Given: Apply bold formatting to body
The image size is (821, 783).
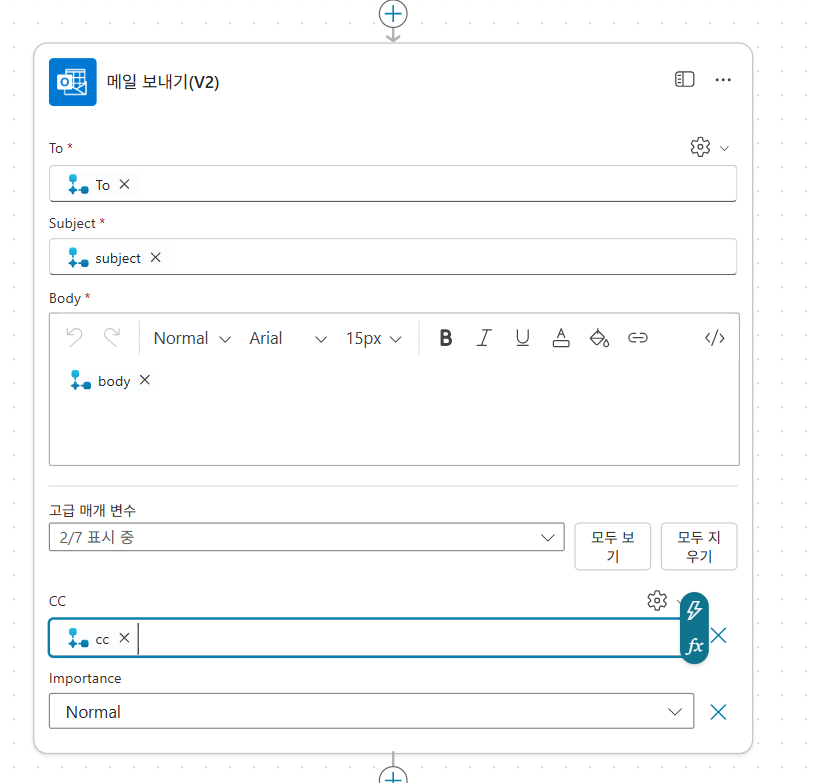Looking at the screenshot, I should (446, 338).
